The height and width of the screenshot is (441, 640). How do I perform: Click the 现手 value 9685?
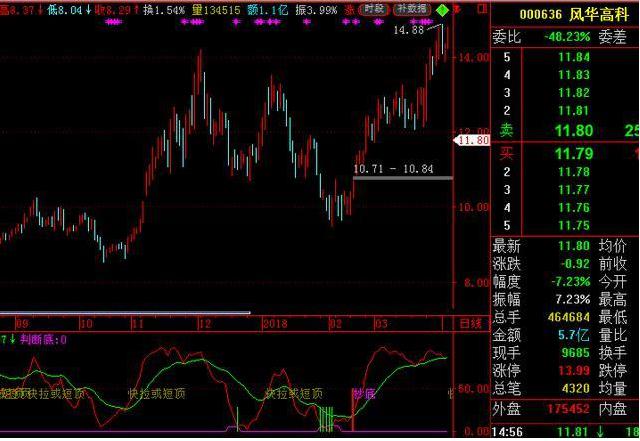click(575, 353)
